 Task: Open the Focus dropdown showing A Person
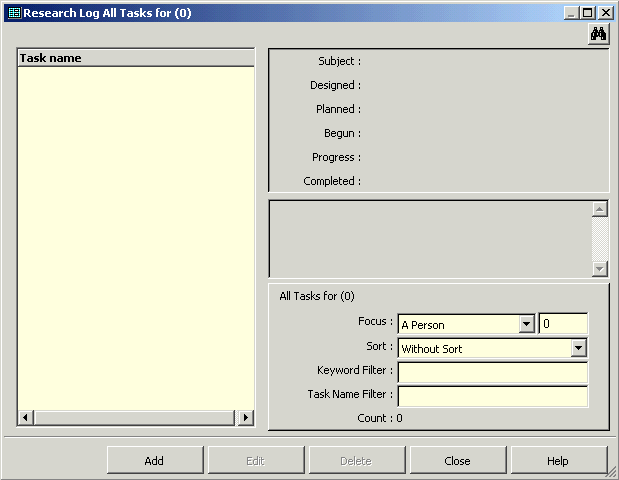(x=526, y=324)
